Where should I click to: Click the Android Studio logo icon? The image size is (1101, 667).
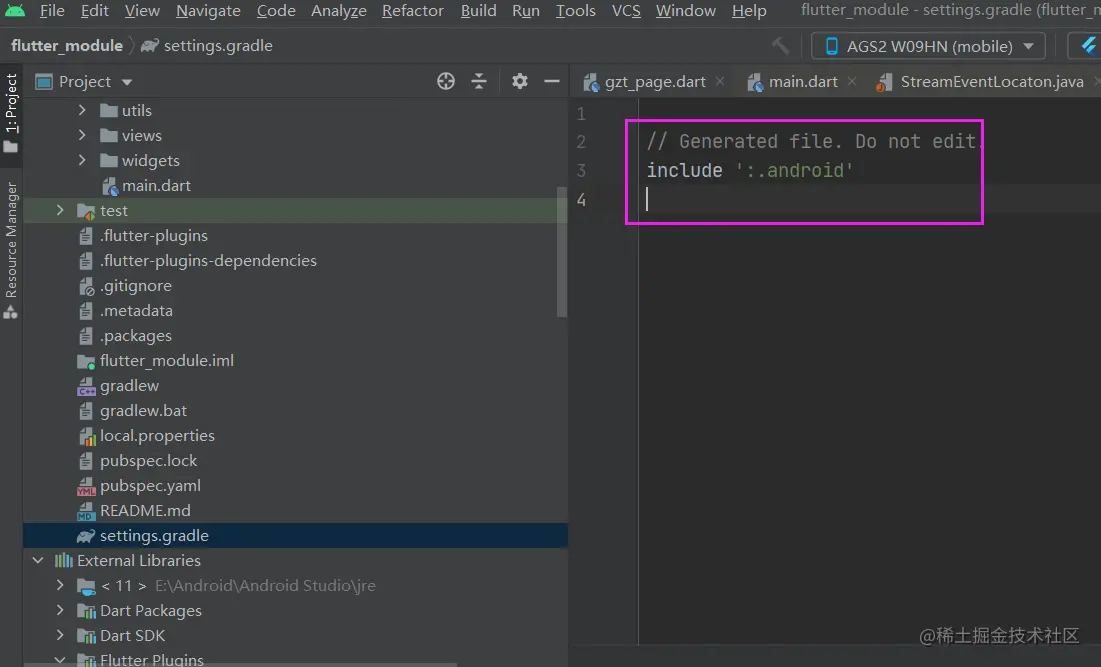coord(15,11)
